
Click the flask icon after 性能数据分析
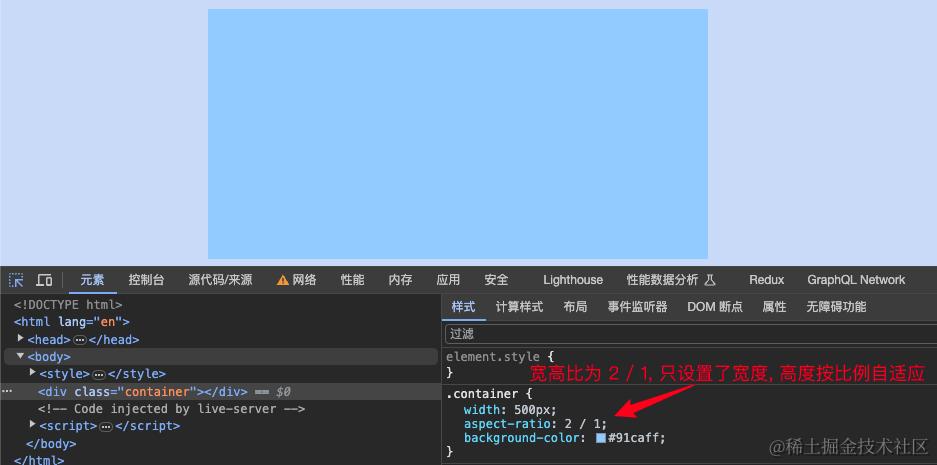pyautogui.click(x=710, y=280)
